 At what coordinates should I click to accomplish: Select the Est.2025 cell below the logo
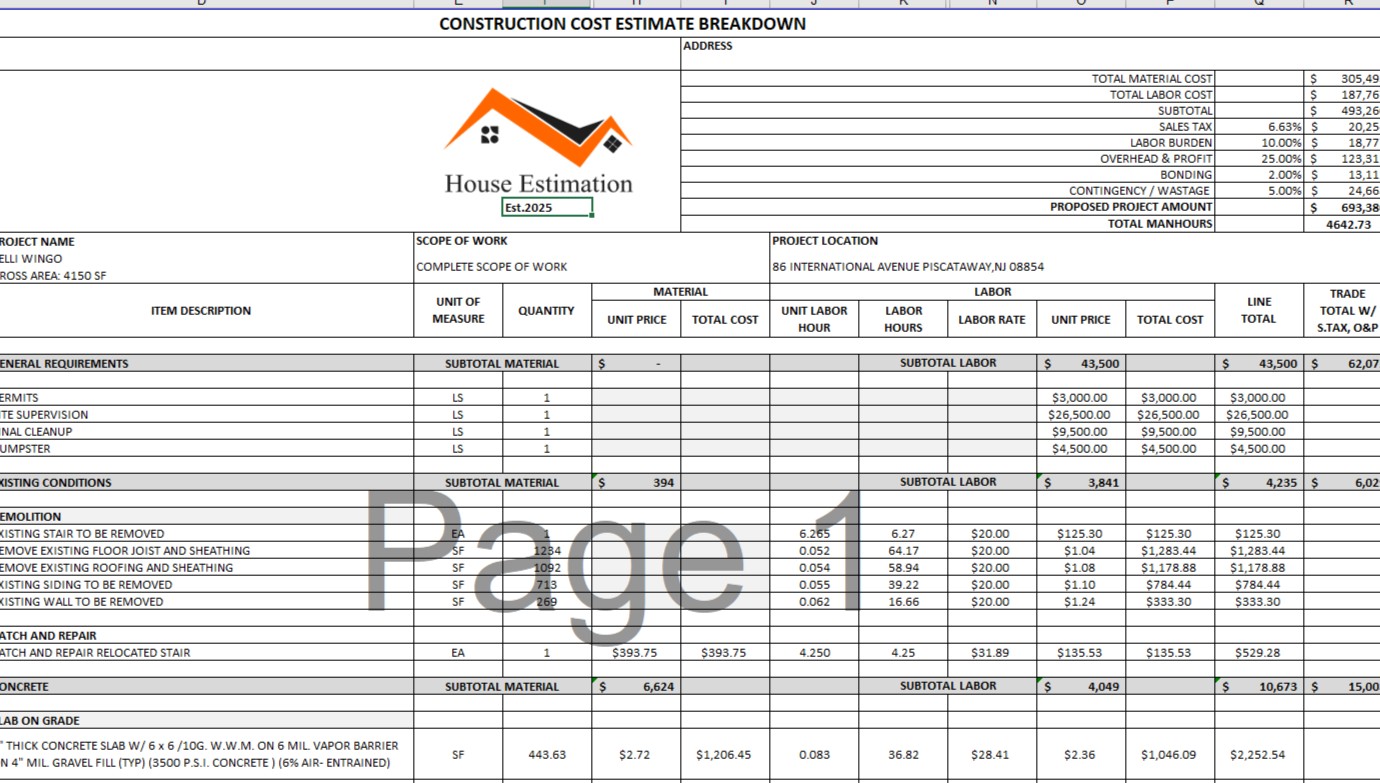[547, 208]
